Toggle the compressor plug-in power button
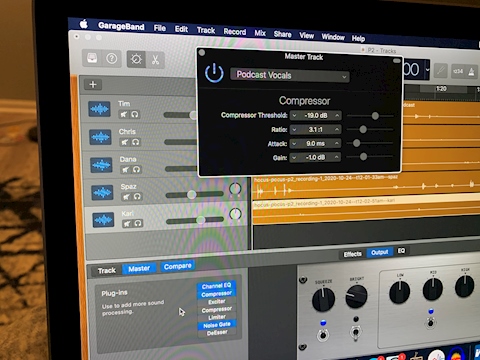This screenshot has height=360, width=480. point(214,73)
